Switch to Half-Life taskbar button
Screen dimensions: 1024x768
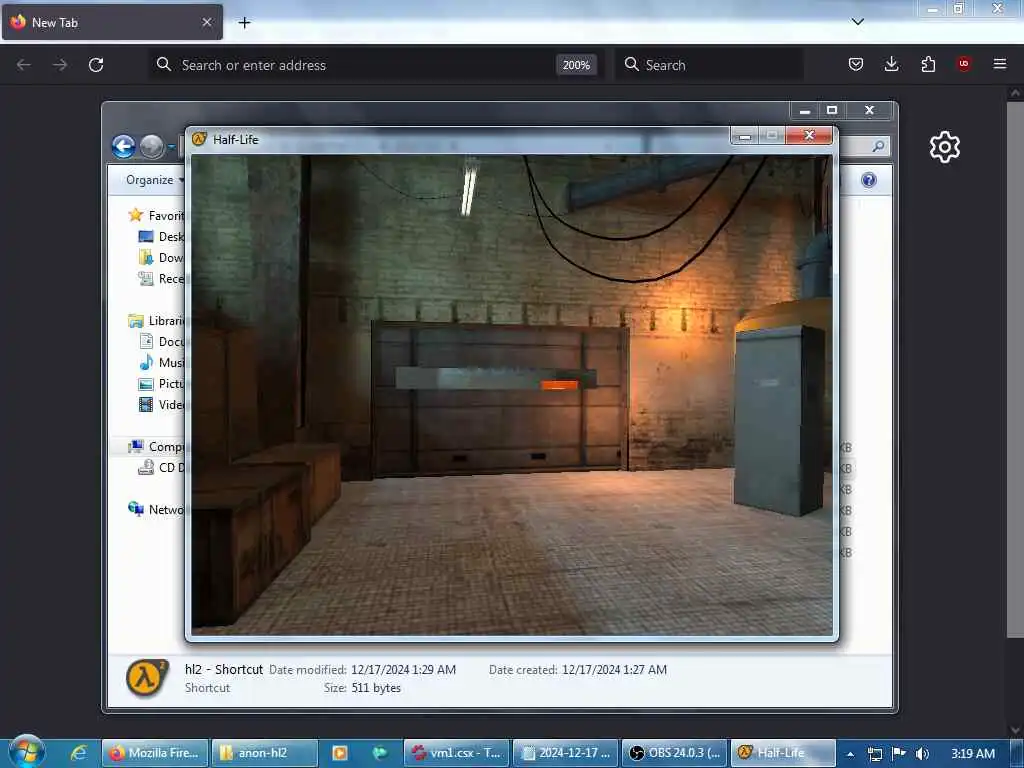click(783, 753)
